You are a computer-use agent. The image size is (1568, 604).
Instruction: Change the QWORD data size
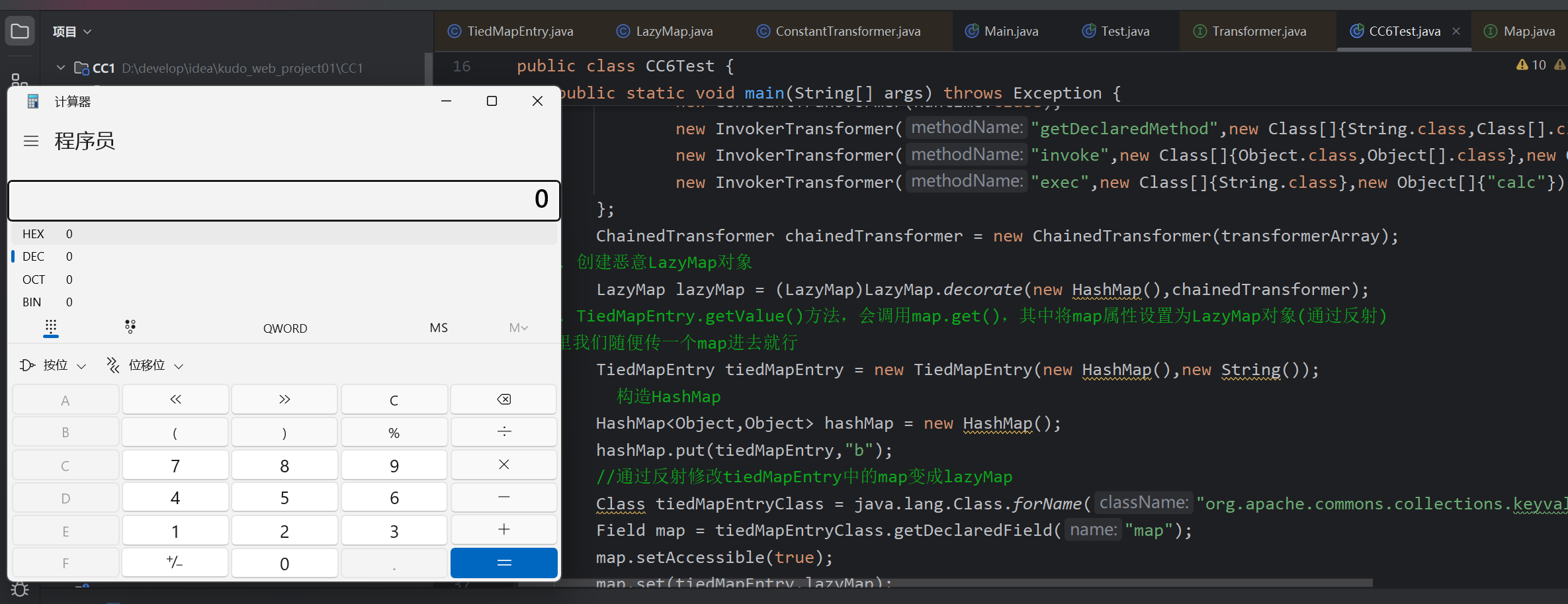click(285, 328)
